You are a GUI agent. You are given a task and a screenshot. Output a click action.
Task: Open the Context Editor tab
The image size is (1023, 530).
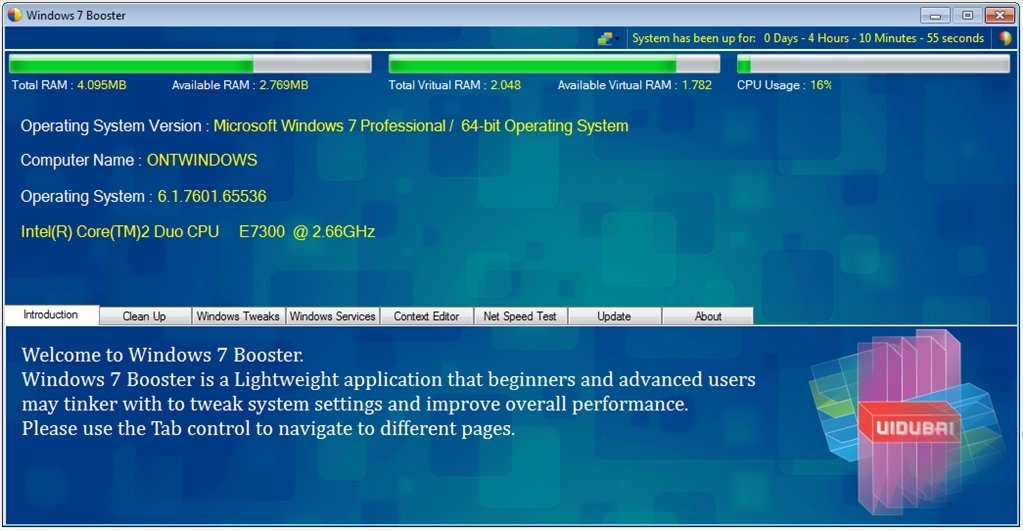point(427,317)
